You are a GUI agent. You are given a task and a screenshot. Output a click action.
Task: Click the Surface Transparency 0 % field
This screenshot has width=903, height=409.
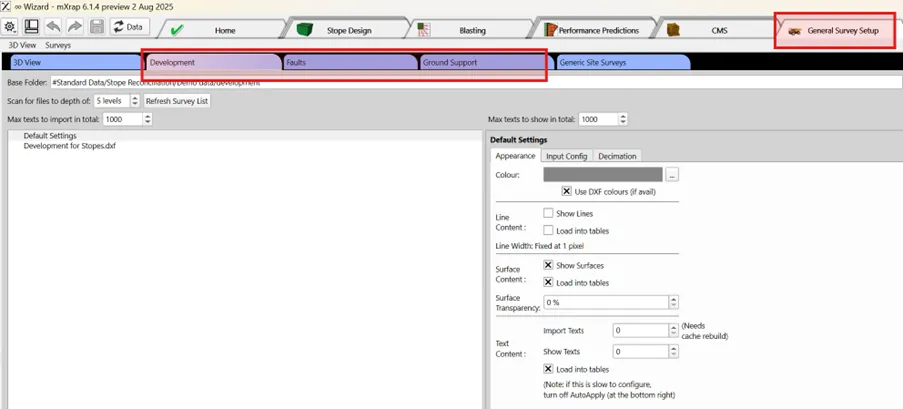[606, 302]
